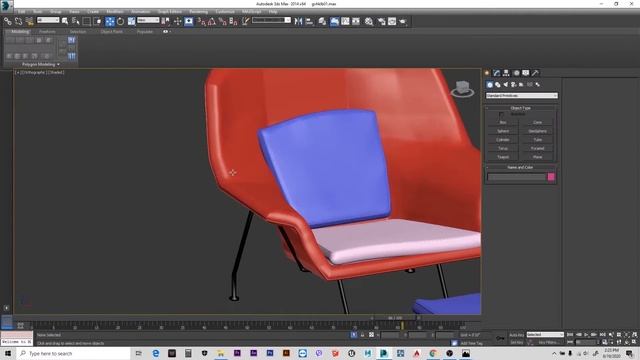Open the Standard Primitives dropdown

coord(522,96)
